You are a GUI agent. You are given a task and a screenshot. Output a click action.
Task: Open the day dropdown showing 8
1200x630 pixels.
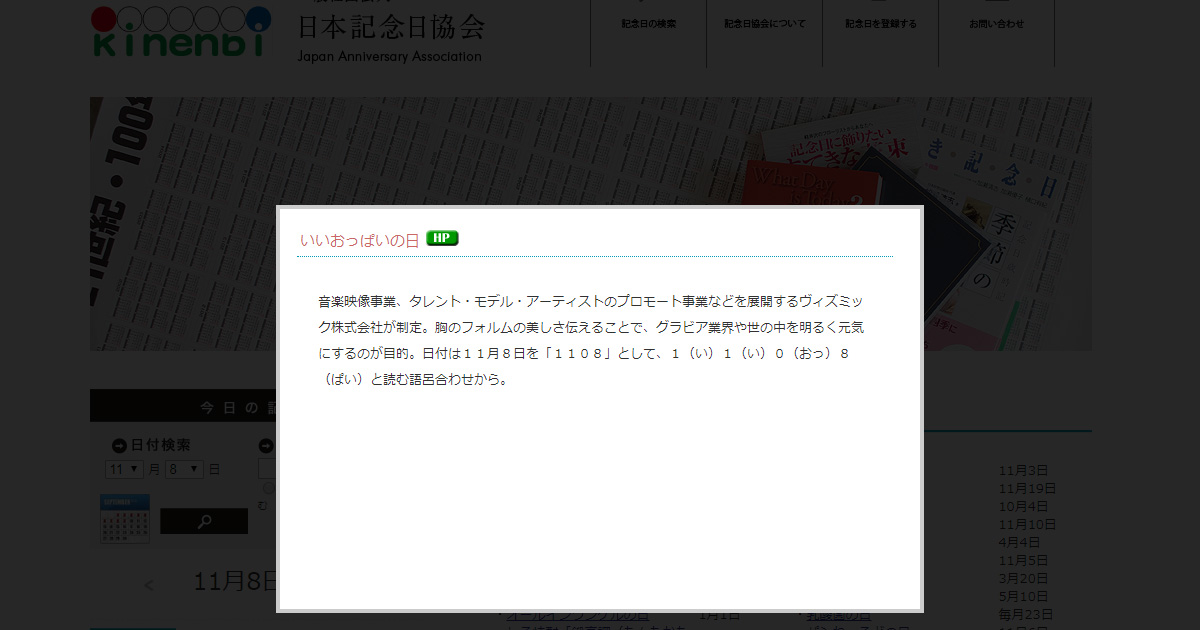(x=184, y=469)
